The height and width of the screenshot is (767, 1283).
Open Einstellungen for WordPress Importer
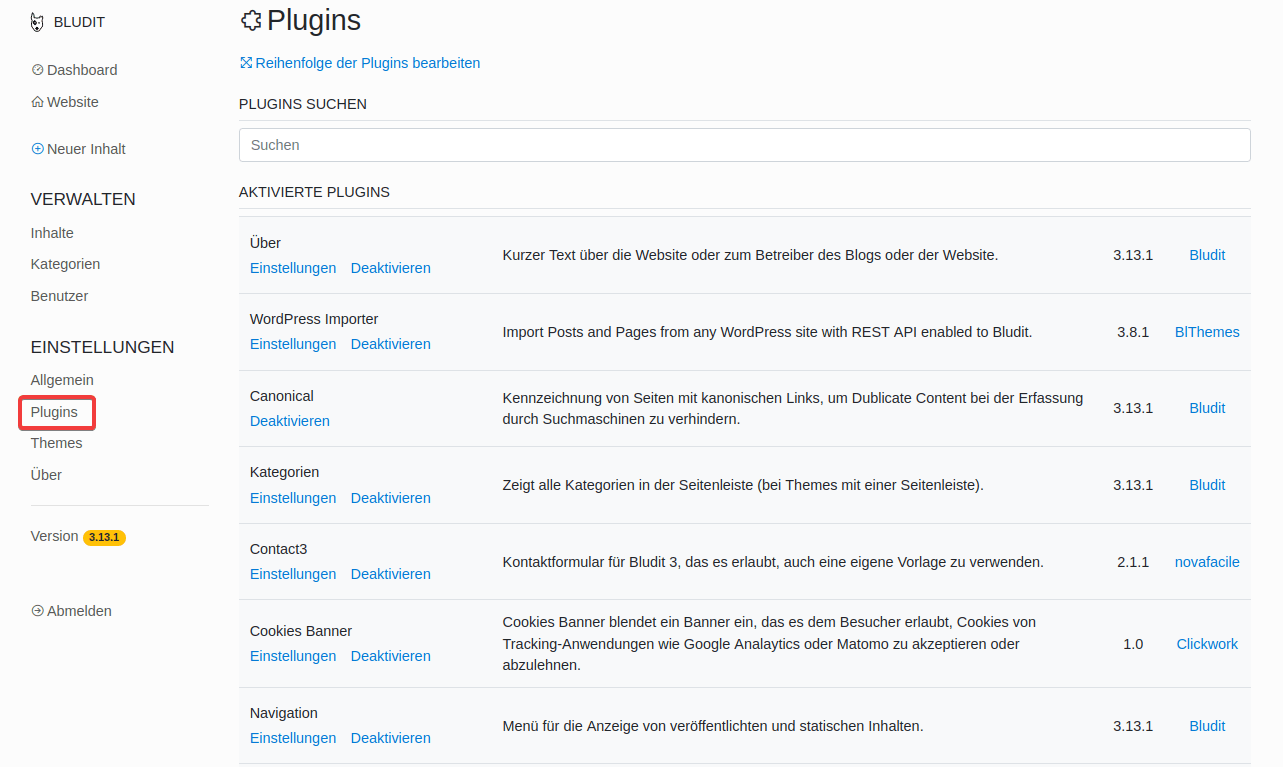(x=292, y=344)
